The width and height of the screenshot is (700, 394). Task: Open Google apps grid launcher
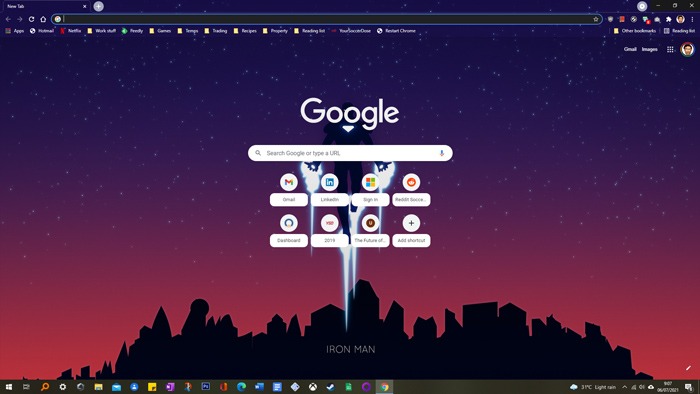pyautogui.click(x=670, y=50)
